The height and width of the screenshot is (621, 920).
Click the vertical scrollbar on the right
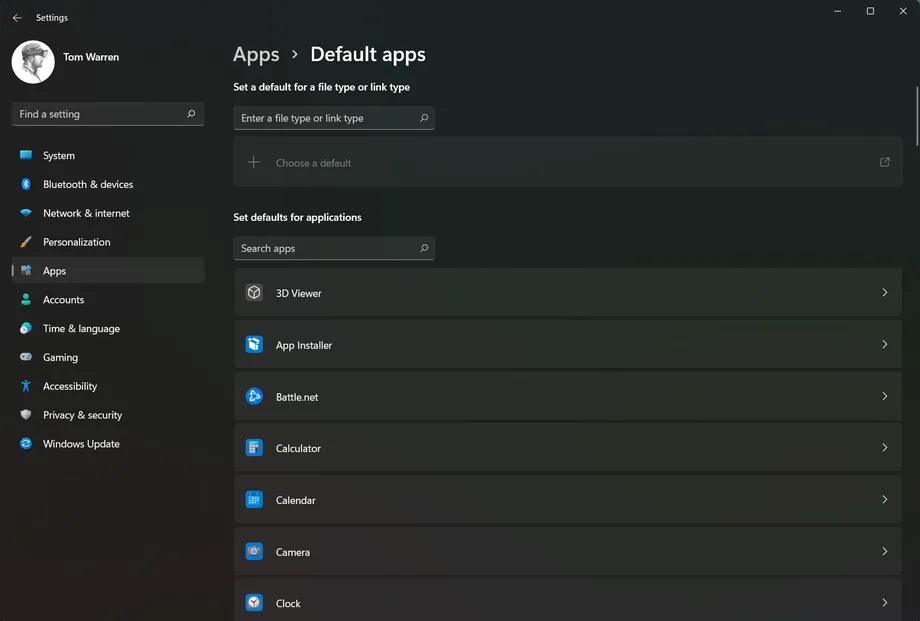(x=917, y=116)
